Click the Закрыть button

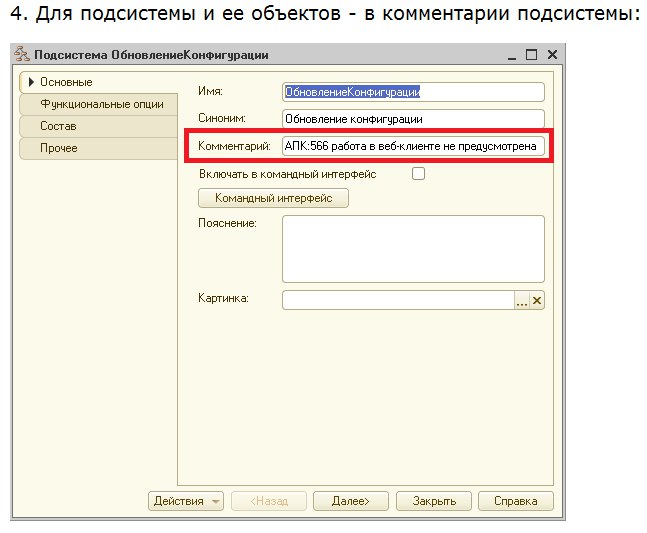pos(434,501)
